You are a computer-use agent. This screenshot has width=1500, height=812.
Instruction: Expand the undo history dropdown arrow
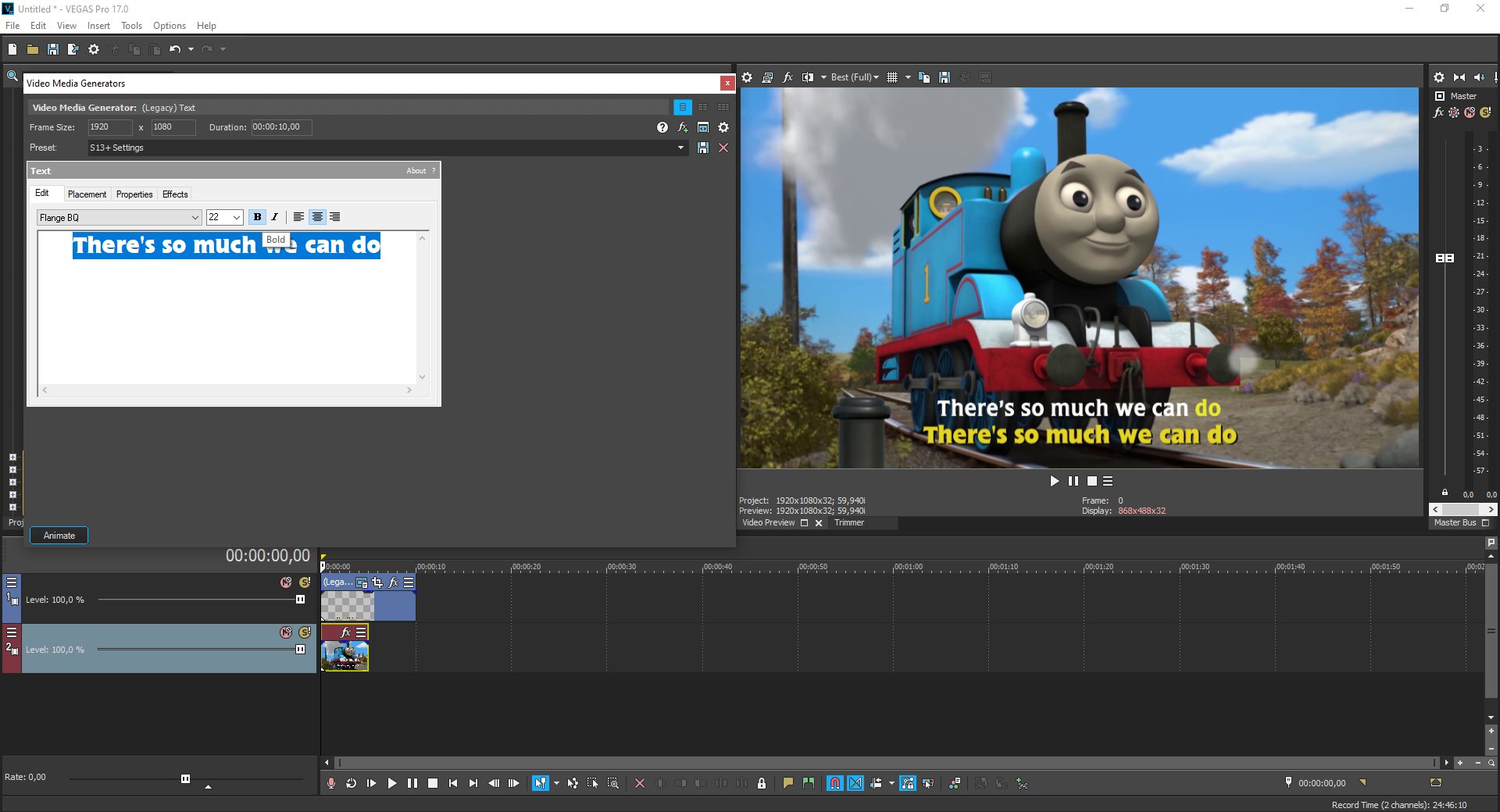(x=191, y=49)
